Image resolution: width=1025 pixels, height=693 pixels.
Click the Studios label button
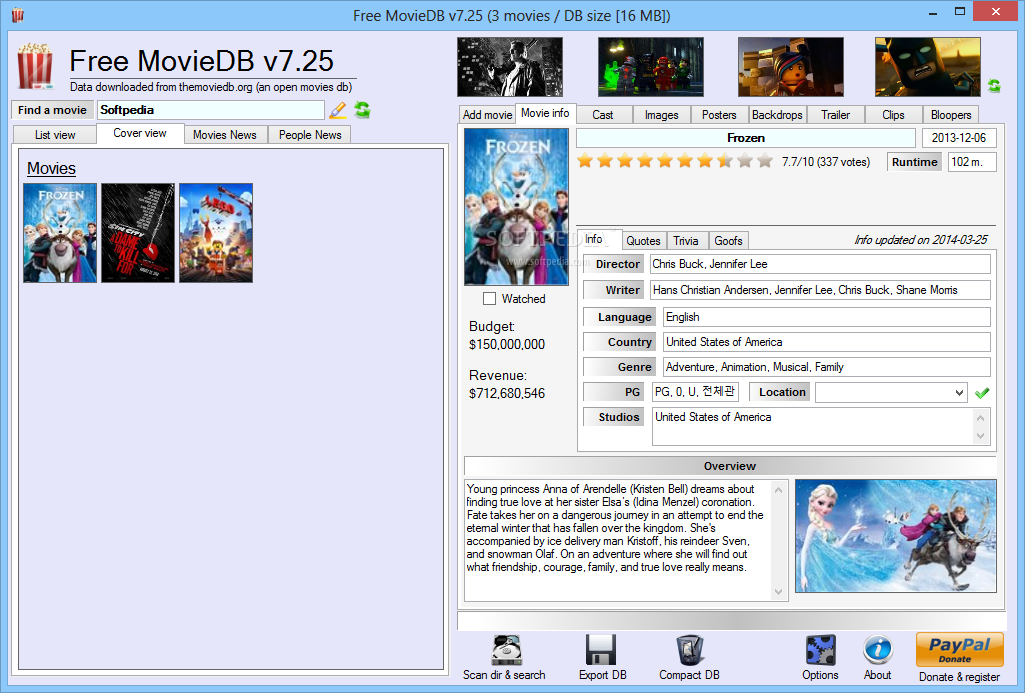(613, 417)
